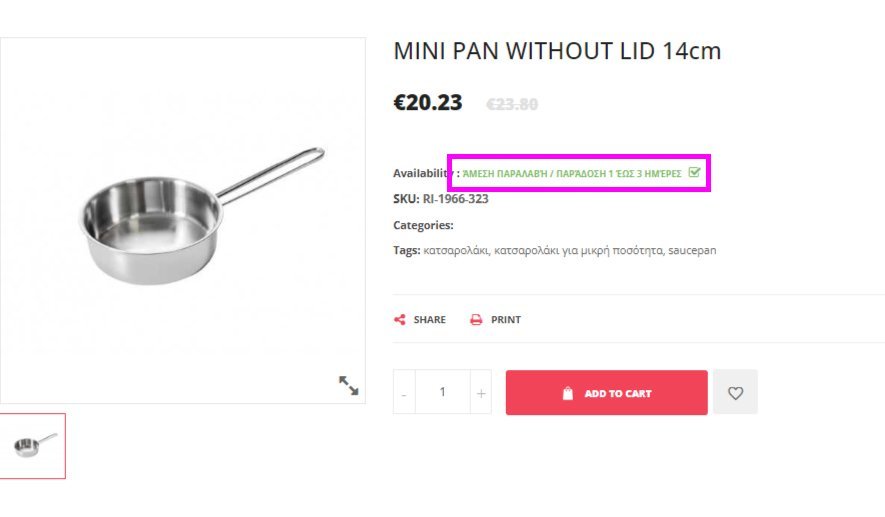Expand product image with fullscreen arrows
This screenshot has width=885, height=517.
click(348, 385)
